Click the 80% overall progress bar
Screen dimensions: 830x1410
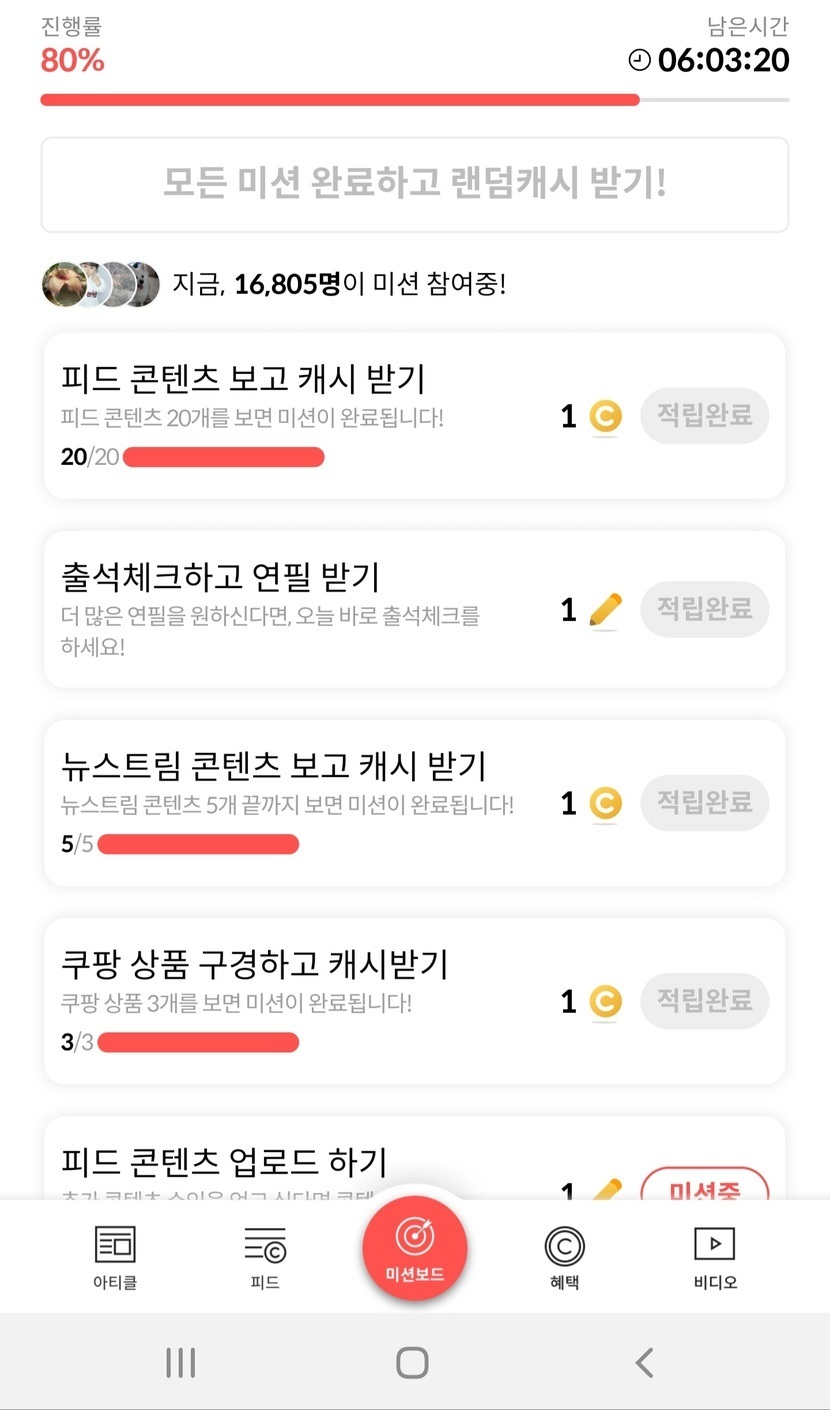click(414, 100)
